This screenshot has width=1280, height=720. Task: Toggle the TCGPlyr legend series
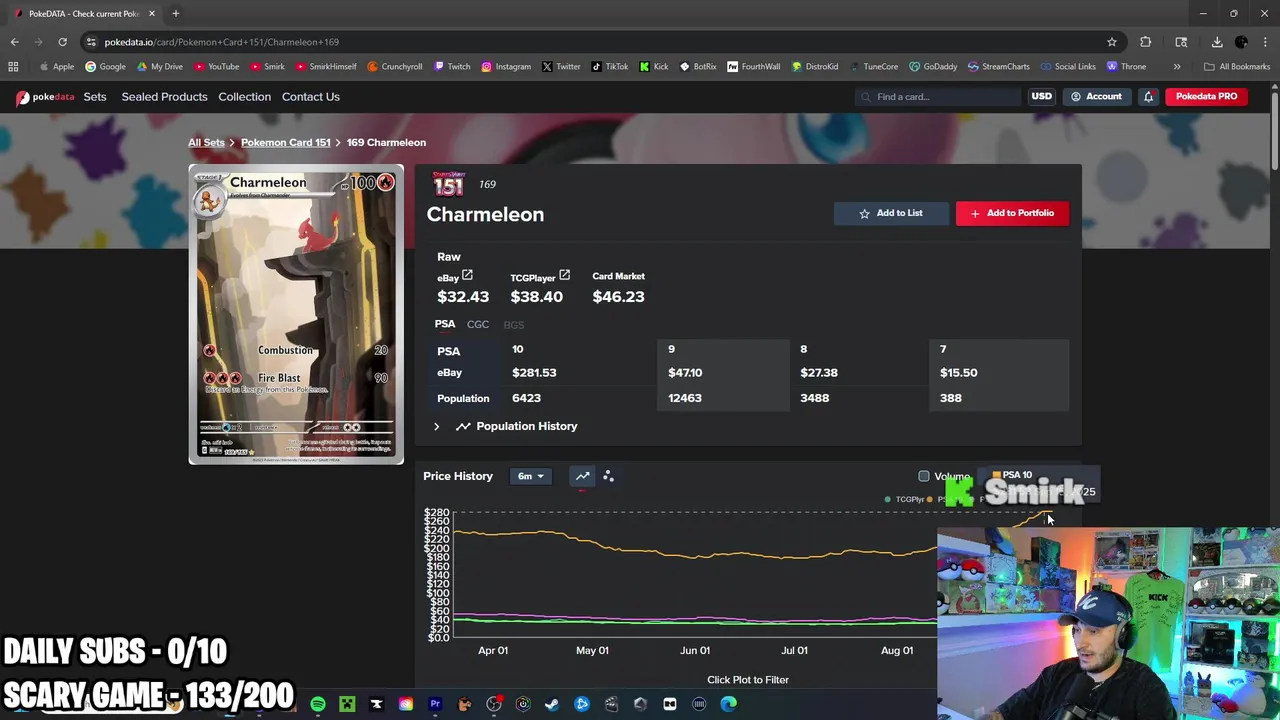904,499
